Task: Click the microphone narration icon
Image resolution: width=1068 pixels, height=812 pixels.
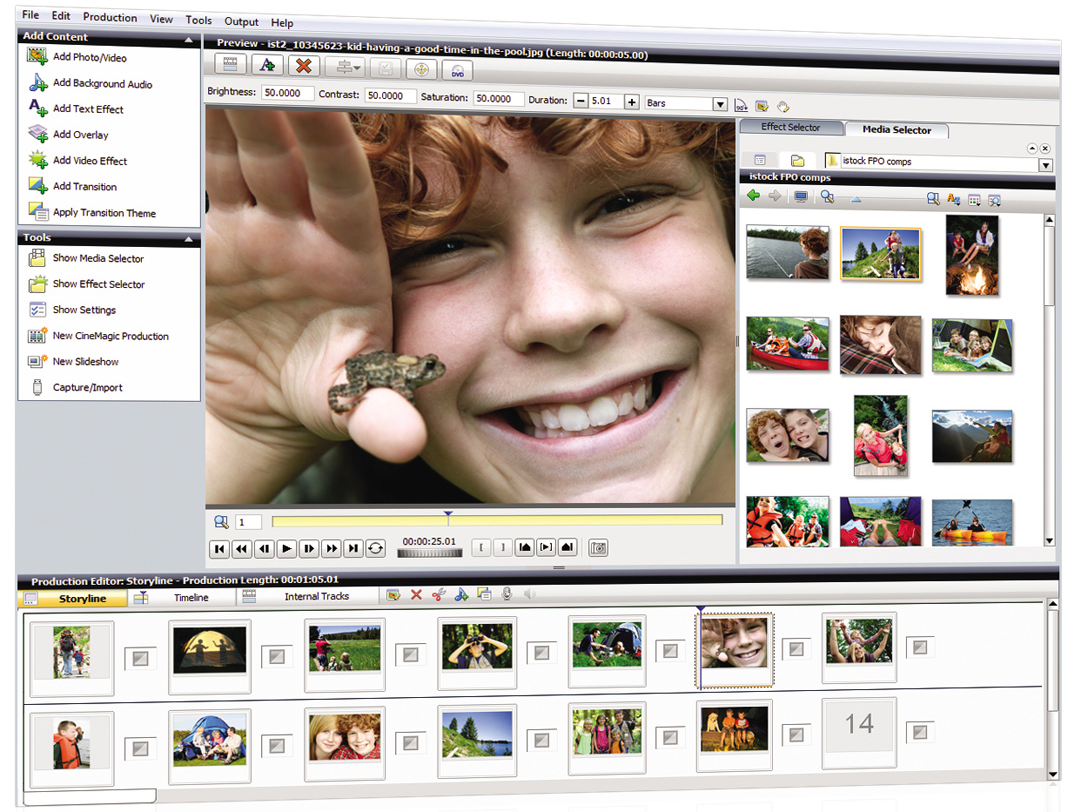Action: pyautogui.click(x=507, y=596)
